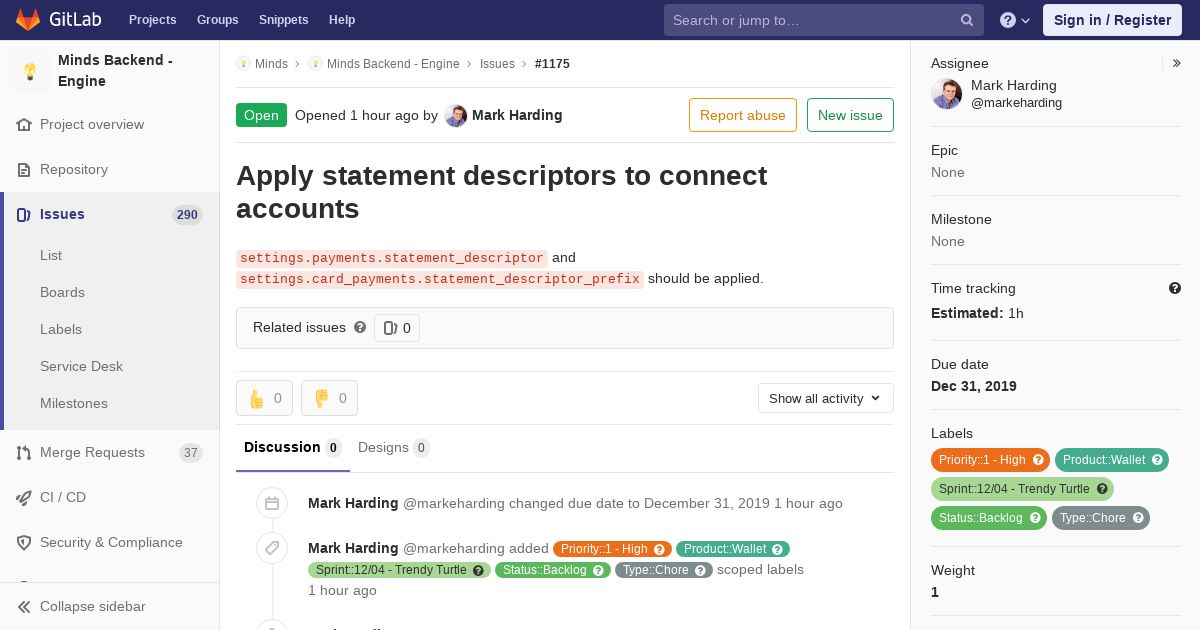Open the Service Desk sidebar link
This screenshot has width=1200, height=630.
(81, 367)
